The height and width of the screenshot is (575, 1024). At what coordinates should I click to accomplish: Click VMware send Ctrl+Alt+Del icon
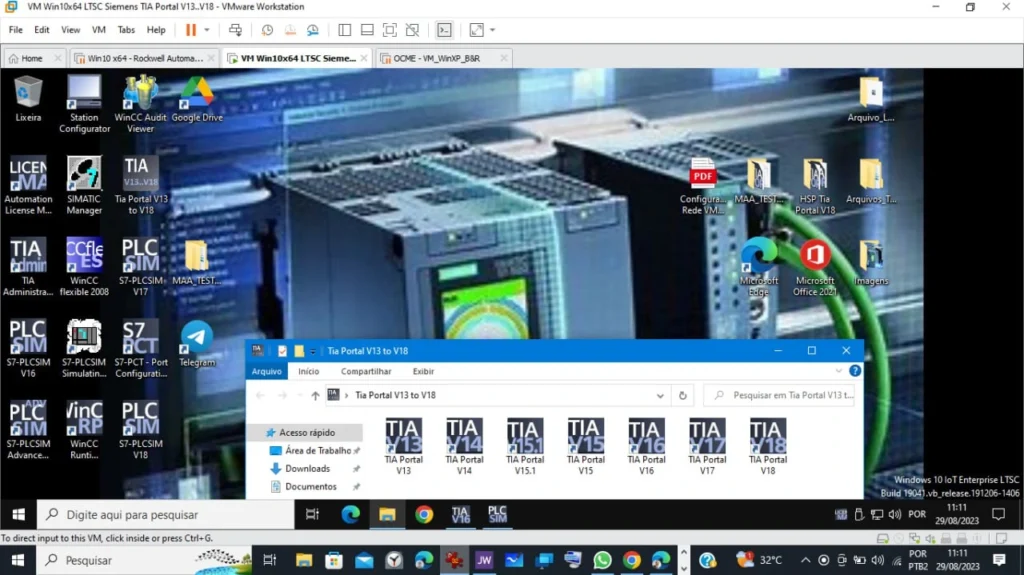point(235,30)
